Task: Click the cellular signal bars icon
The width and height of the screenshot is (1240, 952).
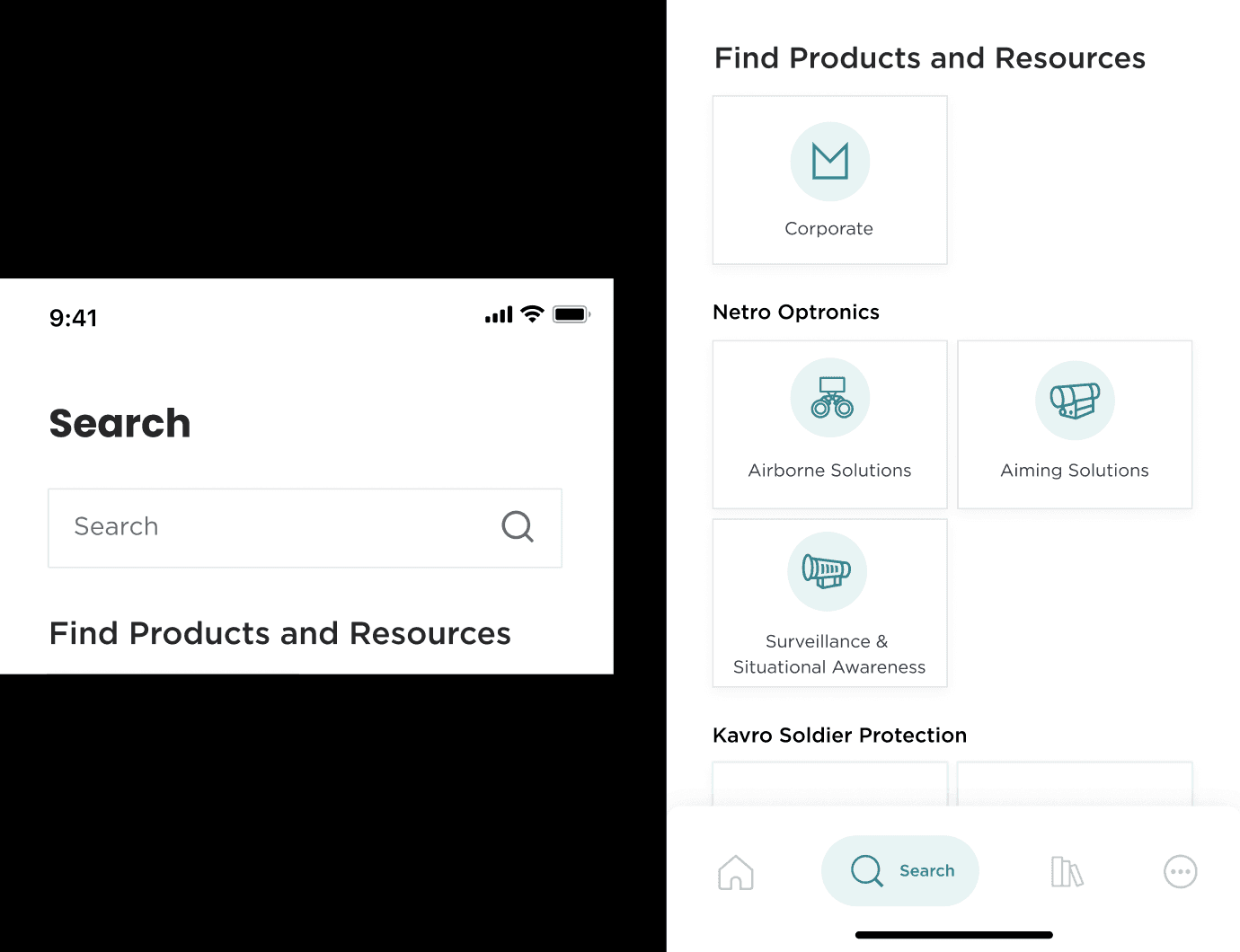Action: pos(499,314)
